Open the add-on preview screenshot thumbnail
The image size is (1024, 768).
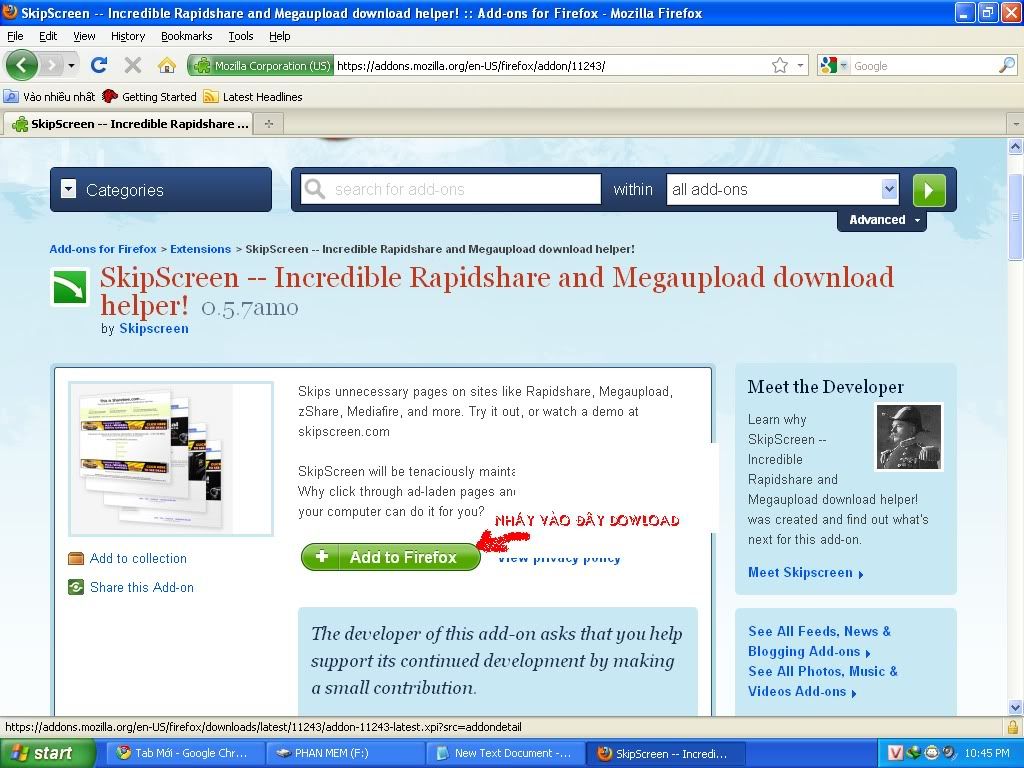(171, 458)
